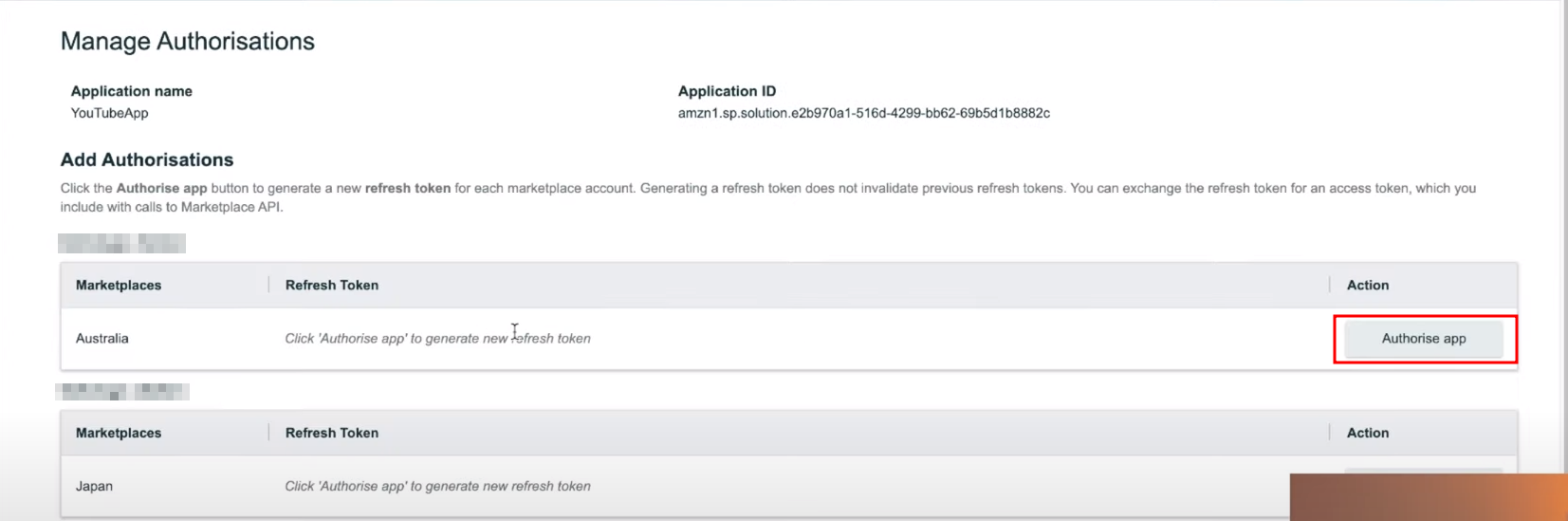Click the Japan refresh token placeholder text
The height and width of the screenshot is (521, 1568).
pyautogui.click(x=437, y=486)
